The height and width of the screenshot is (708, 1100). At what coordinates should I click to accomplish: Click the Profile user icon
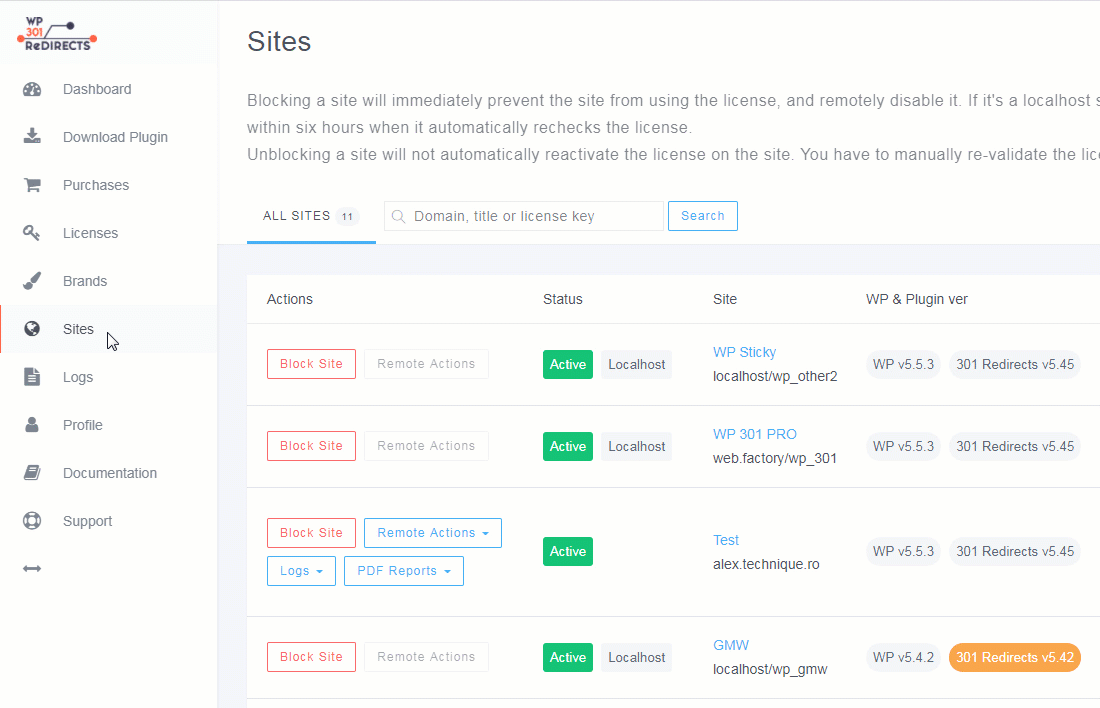click(32, 425)
